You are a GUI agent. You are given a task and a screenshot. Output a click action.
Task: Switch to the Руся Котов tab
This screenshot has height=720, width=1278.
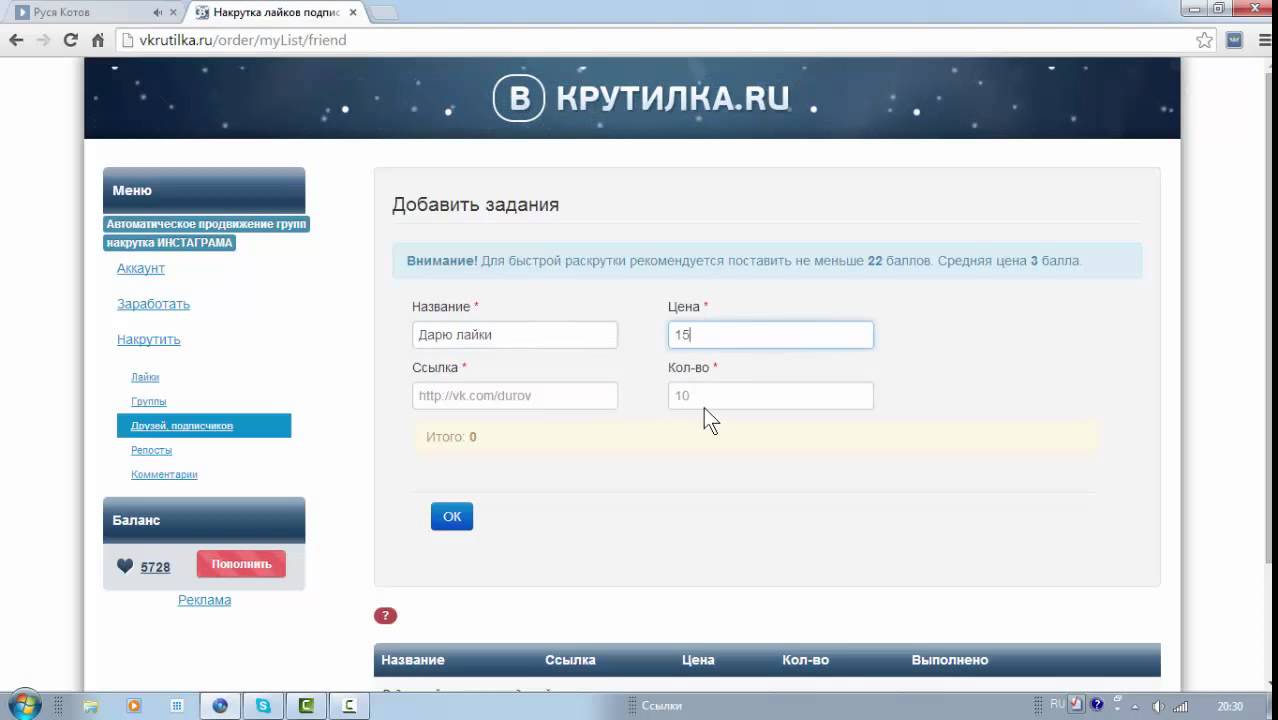[x=94, y=12]
